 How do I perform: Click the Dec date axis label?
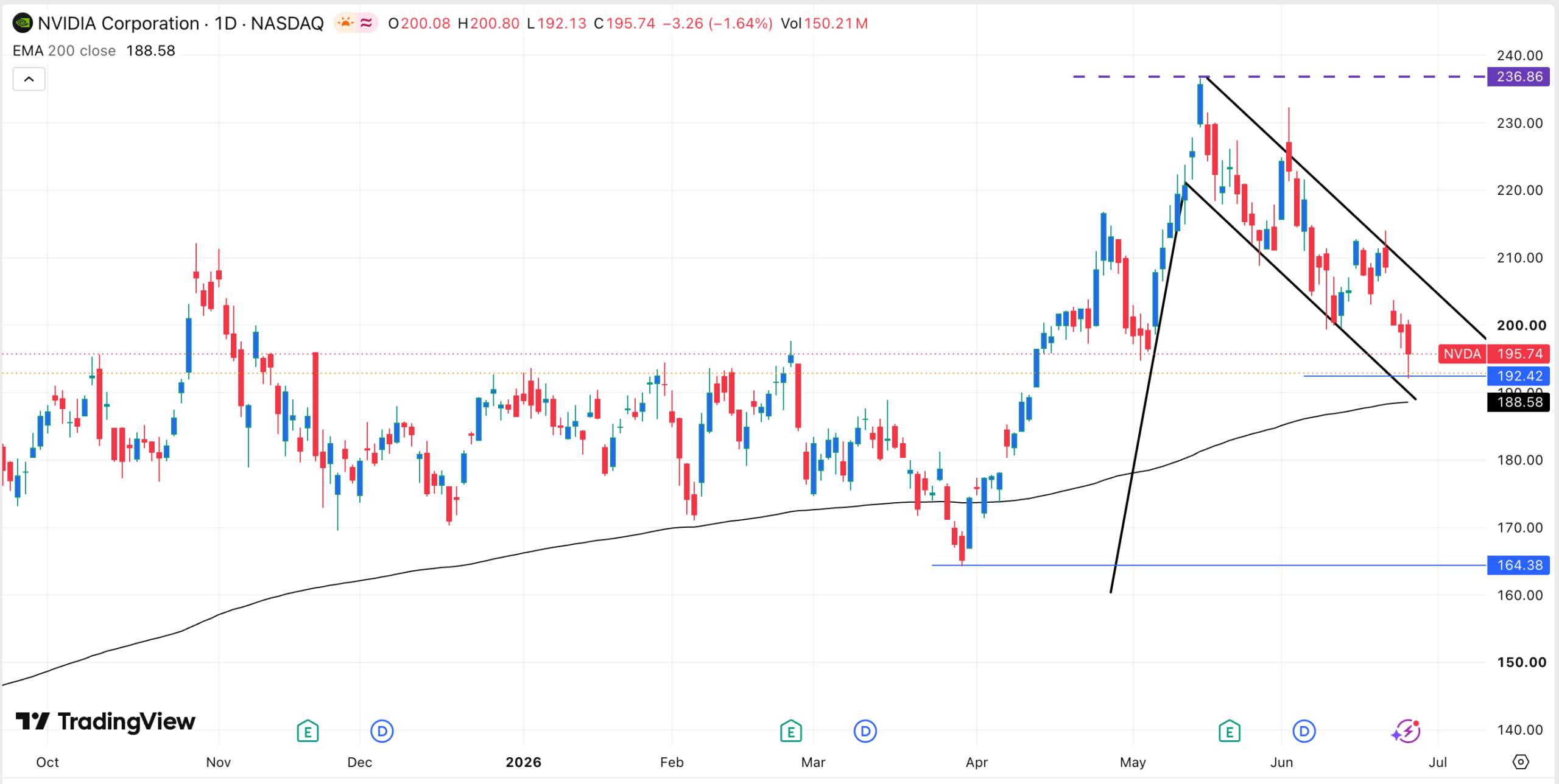(x=360, y=762)
